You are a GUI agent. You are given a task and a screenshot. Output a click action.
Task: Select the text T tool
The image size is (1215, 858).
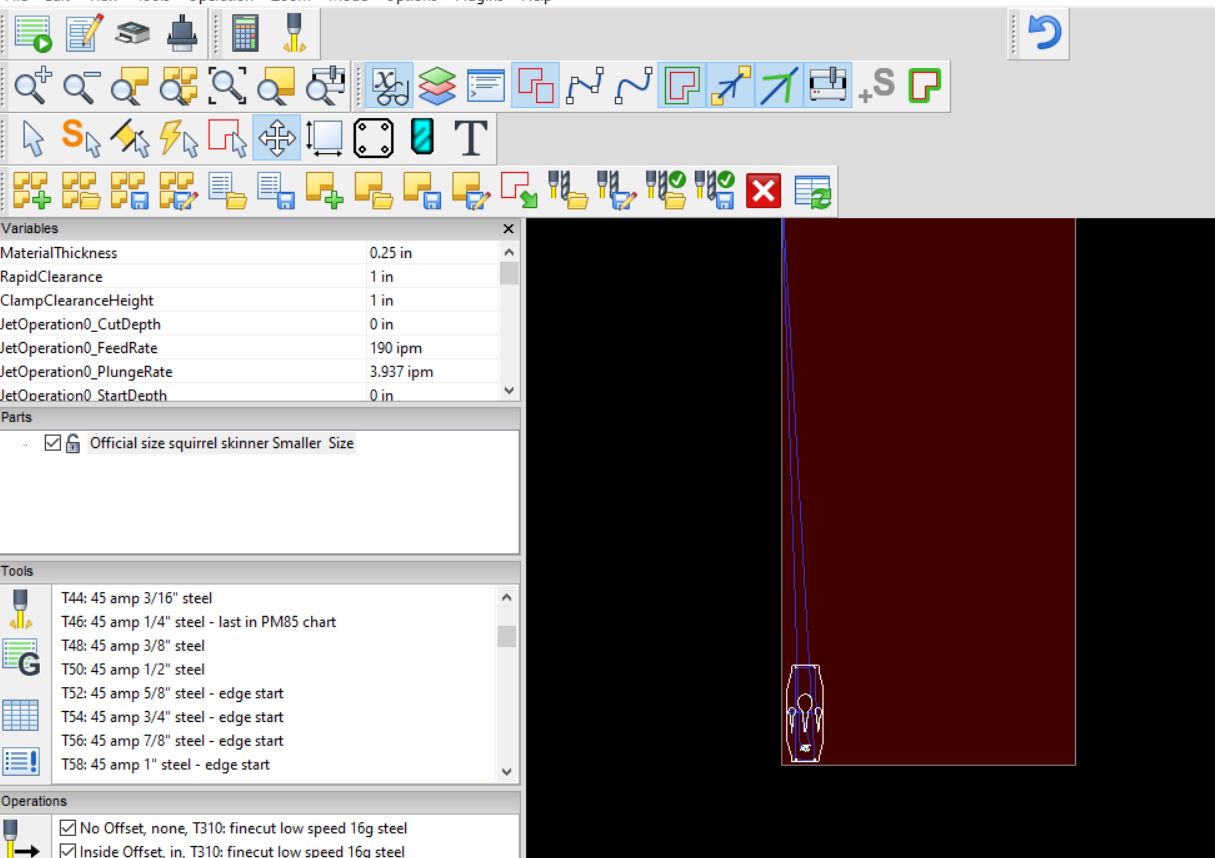tap(469, 138)
